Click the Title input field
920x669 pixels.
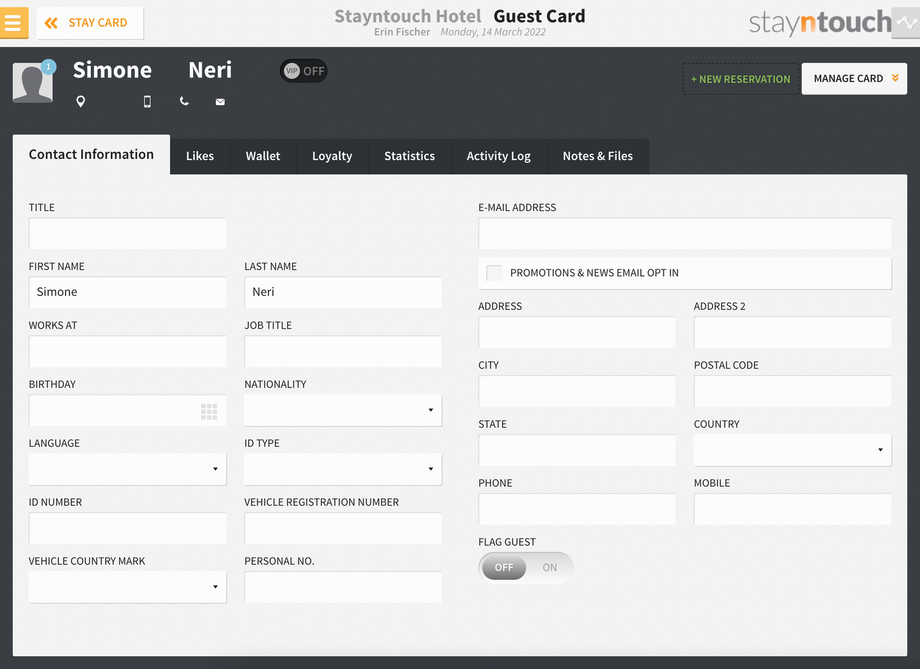point(127,234)
